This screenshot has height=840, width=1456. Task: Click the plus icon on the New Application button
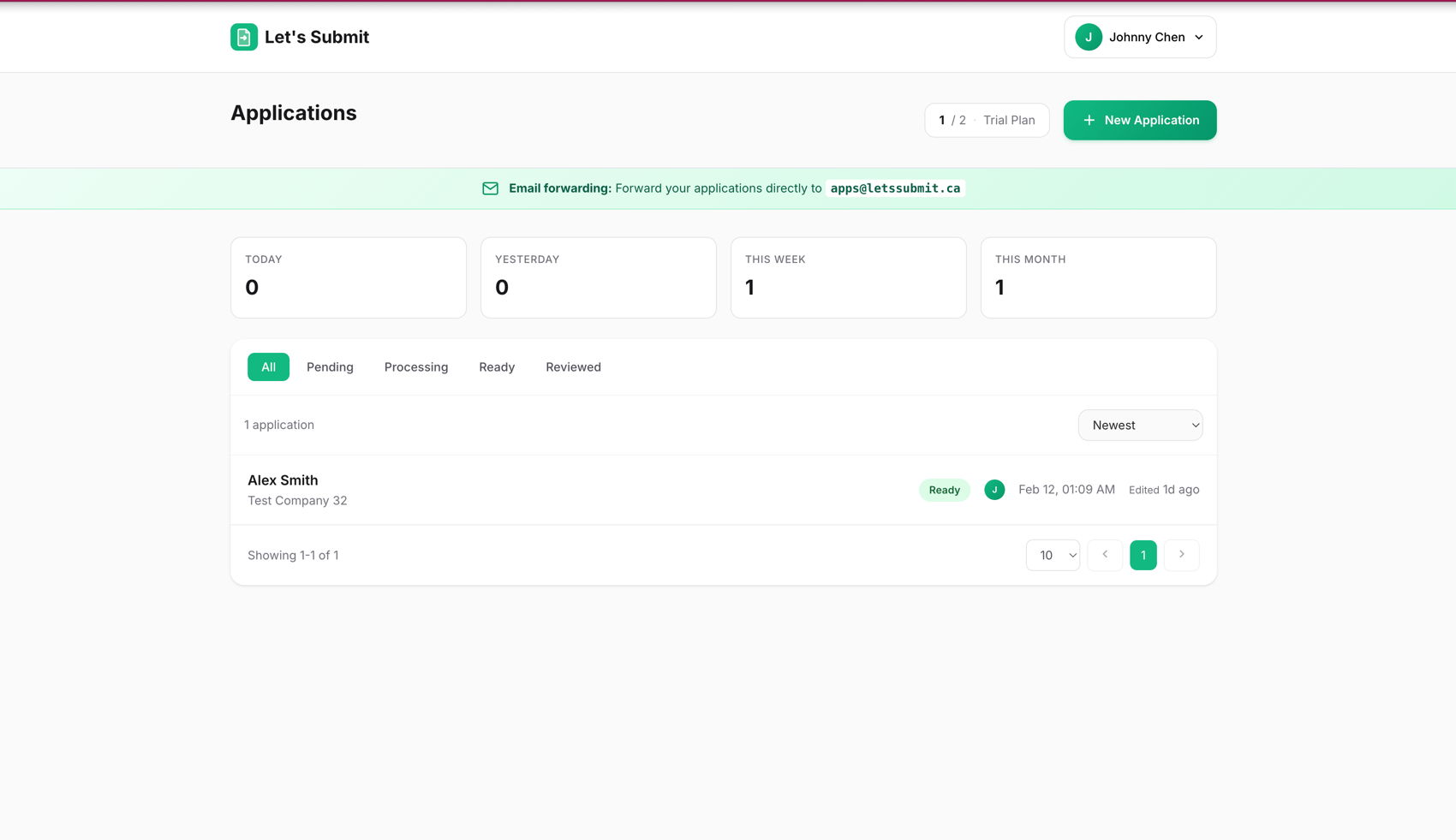1088,120
